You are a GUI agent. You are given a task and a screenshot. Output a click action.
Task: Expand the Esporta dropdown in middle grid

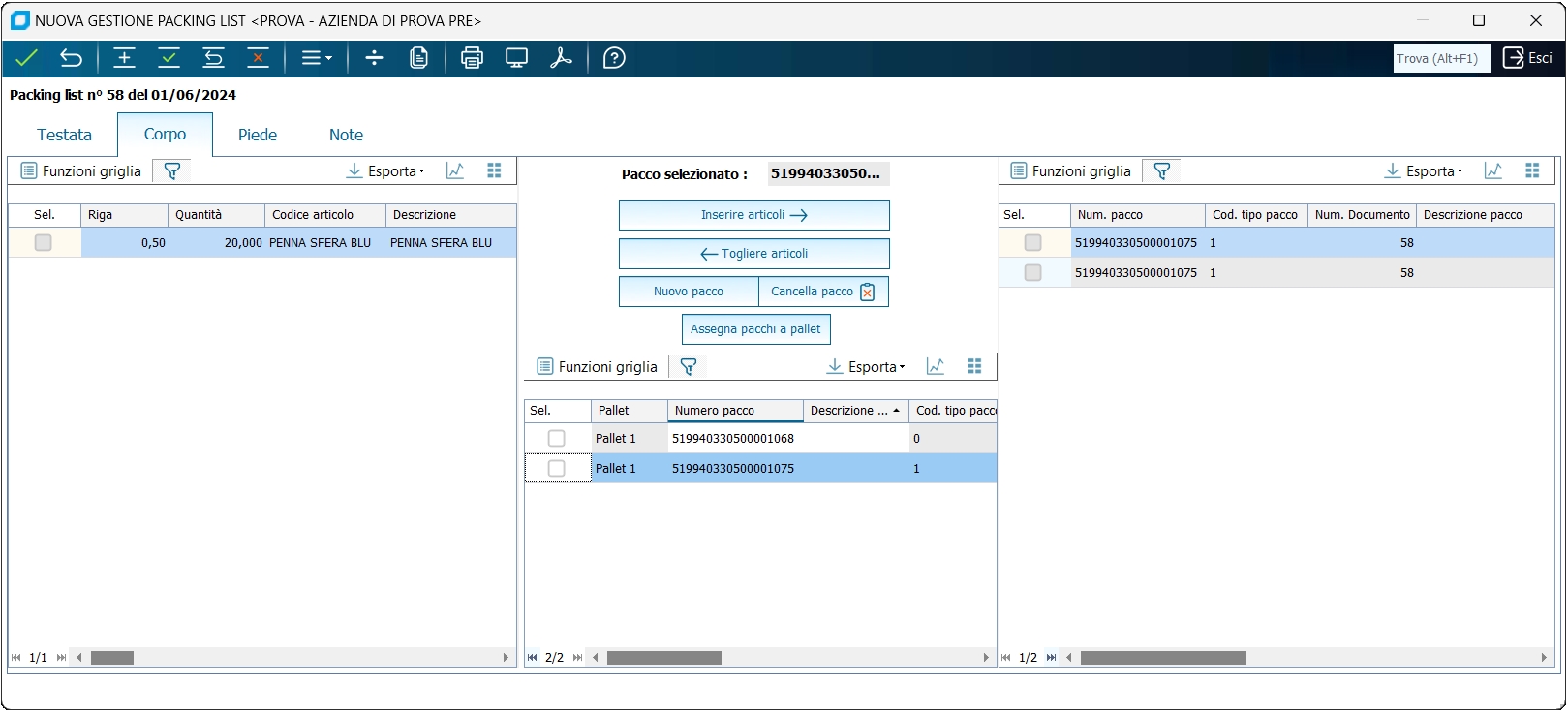pos(867,367)
